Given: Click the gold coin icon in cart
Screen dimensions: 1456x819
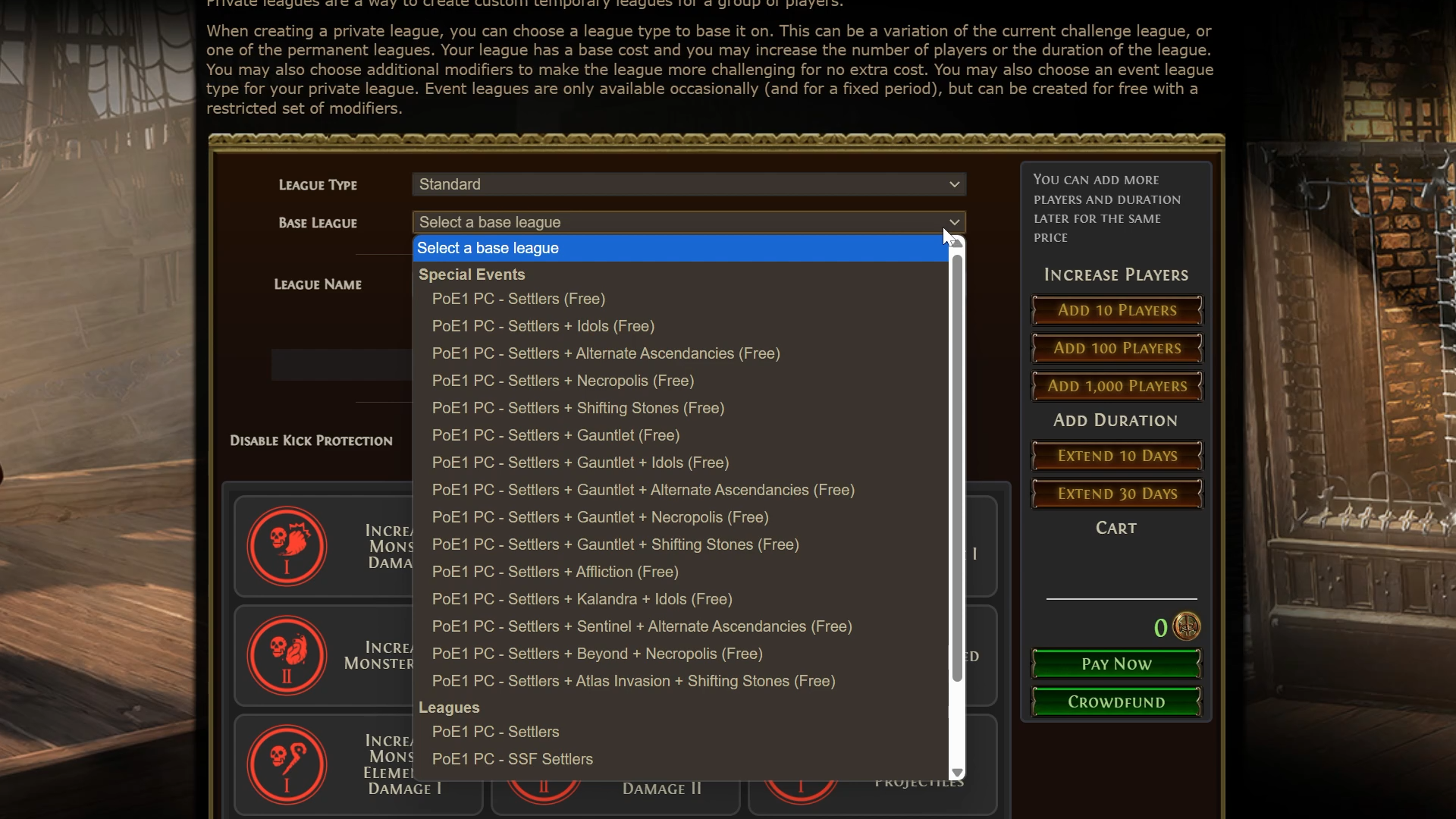Looking at the screenshot, I should 1187,627.
